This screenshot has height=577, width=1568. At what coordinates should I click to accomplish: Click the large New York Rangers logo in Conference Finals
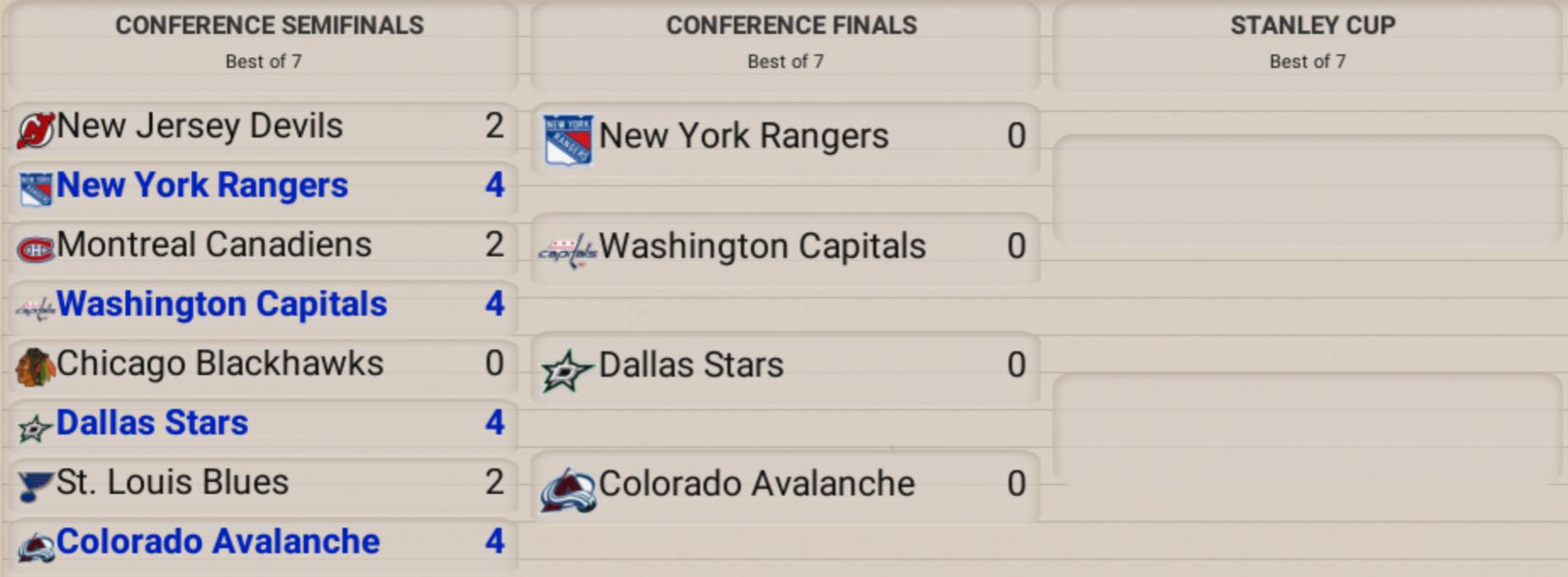pos(567,140)
